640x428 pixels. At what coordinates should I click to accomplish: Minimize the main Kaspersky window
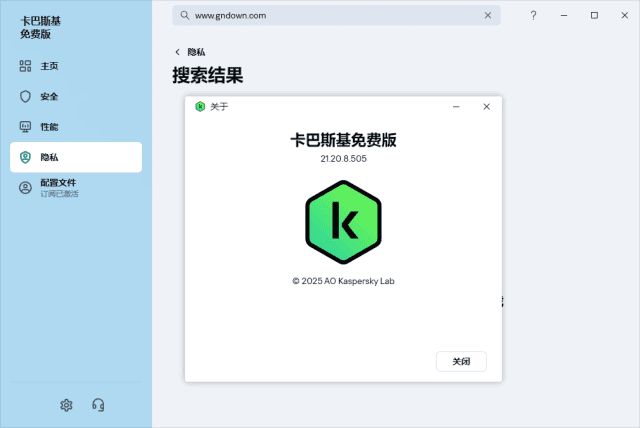[x=564, y=15]
